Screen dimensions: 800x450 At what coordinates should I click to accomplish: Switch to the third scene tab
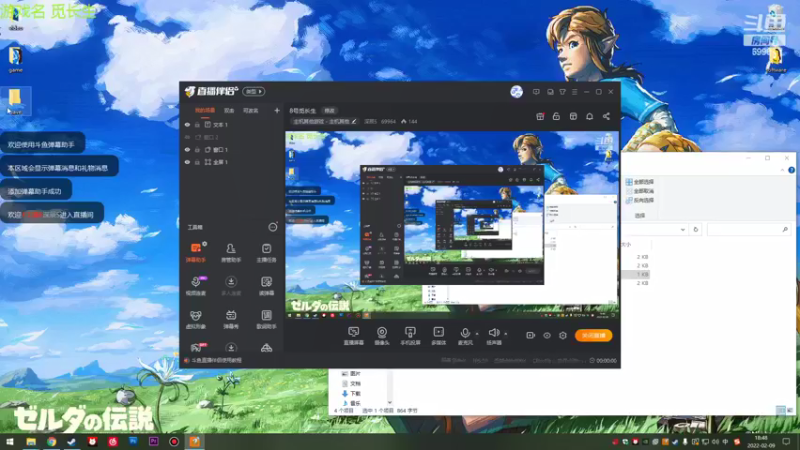click(x=251, y=110)
